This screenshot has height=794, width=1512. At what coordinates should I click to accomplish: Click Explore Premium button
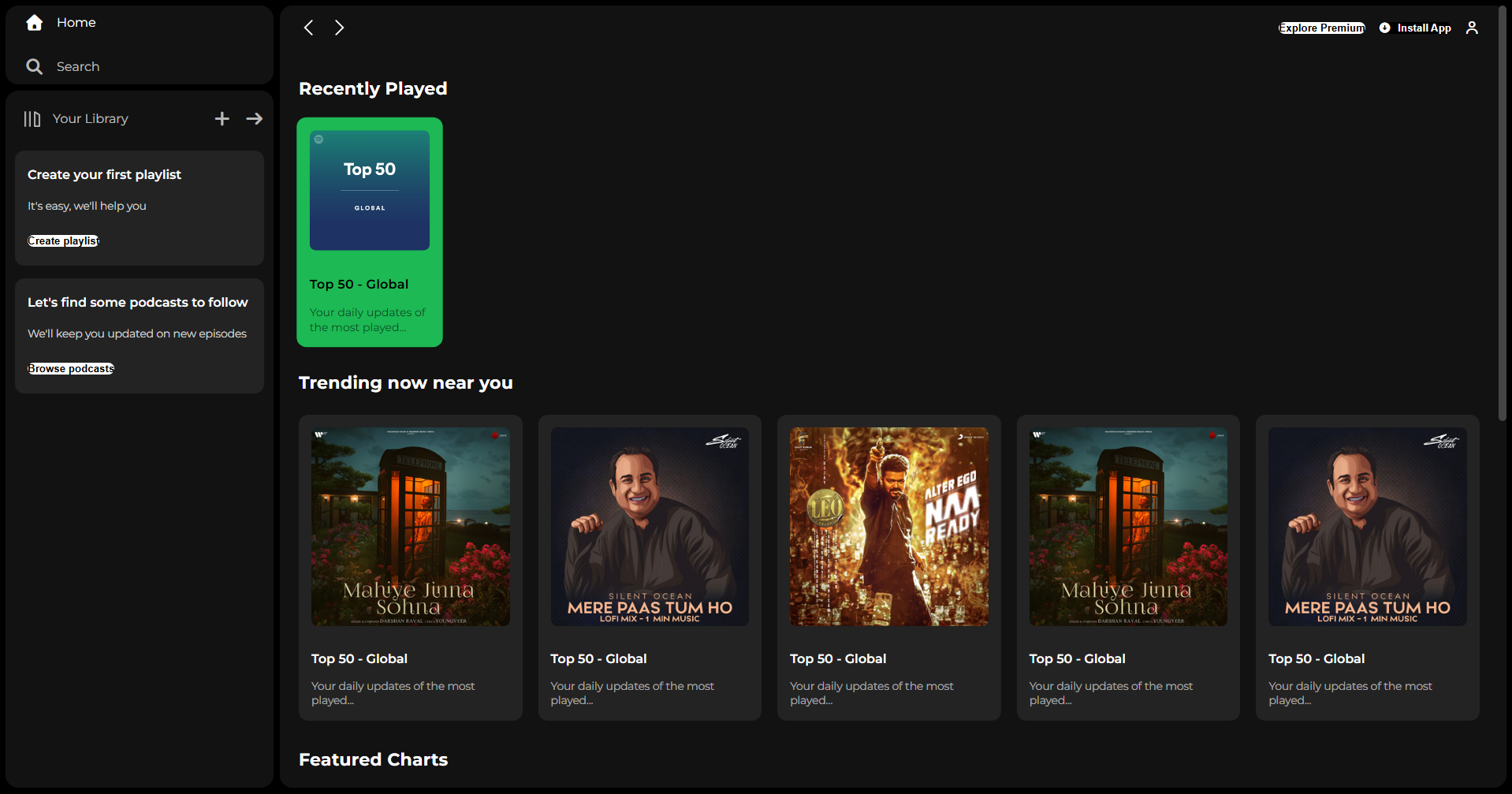[x=1322, y=28]
